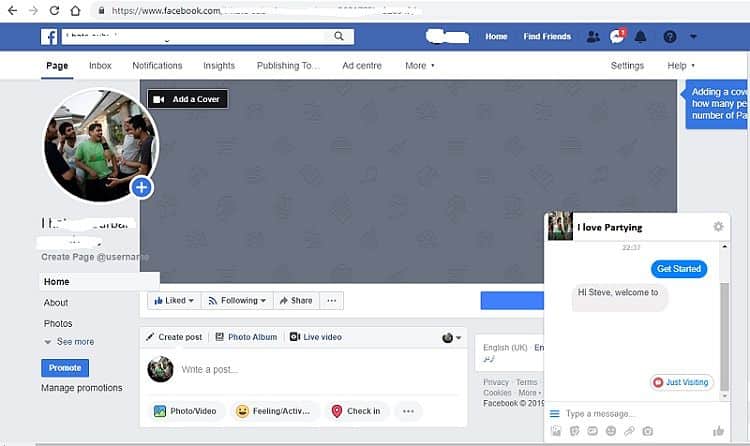
Task: Click the attachment paperclip icon in chat
Action: pos(629,431)
